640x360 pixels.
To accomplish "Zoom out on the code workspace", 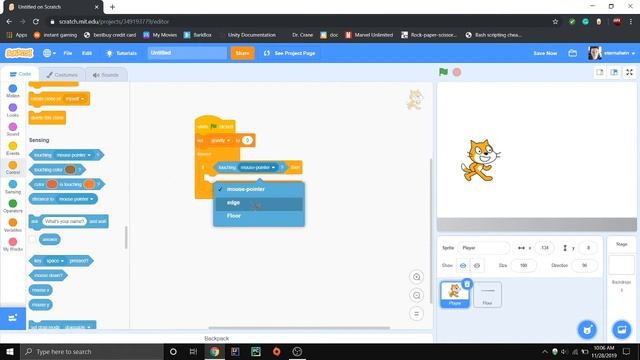I will (x=416, y=295).
